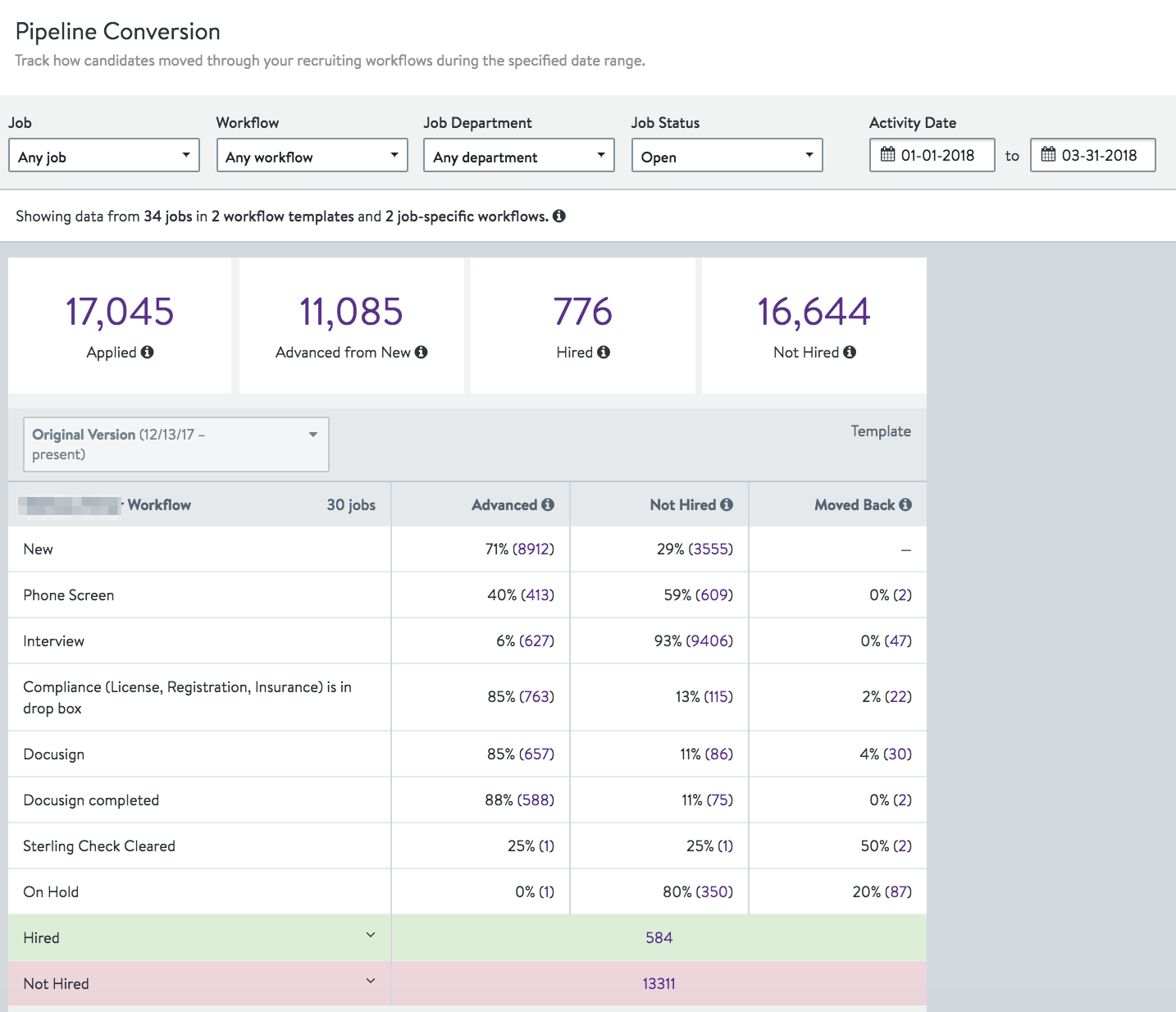The image size is (1176, 1012).
Task: Click the Phone Screen stage name
Action: coord(69,595)
